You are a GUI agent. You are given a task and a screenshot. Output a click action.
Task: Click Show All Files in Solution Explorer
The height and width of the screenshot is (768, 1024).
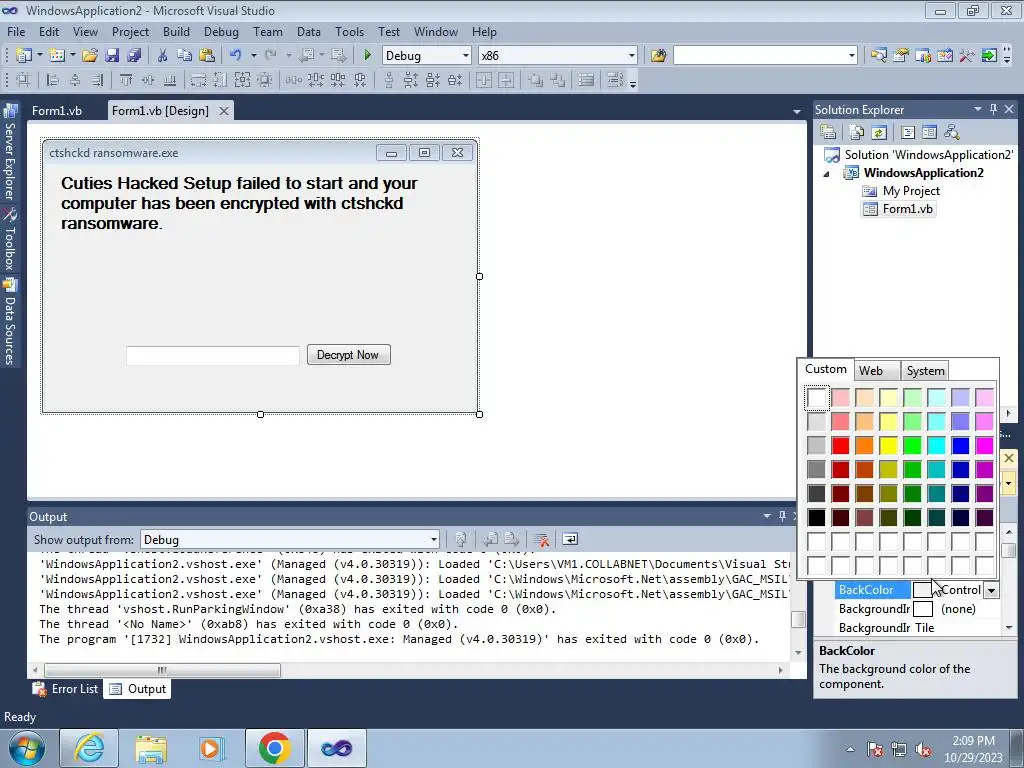(857, 133)
